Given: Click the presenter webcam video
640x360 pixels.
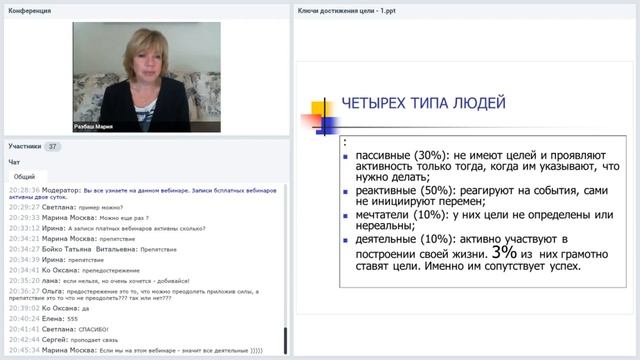Looking at the screenshot, I should tap(147, 77).
